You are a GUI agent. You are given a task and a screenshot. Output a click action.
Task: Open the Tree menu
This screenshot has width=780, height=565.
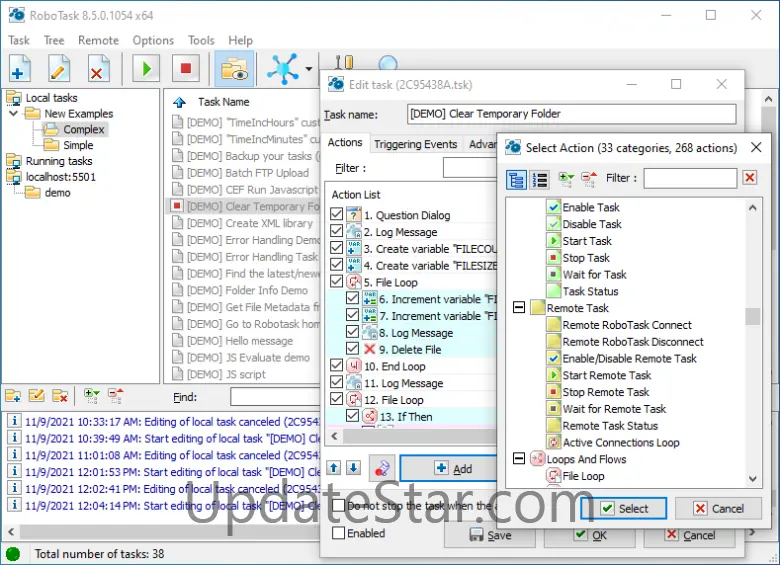pyautogui.click(x=54, y=40)
